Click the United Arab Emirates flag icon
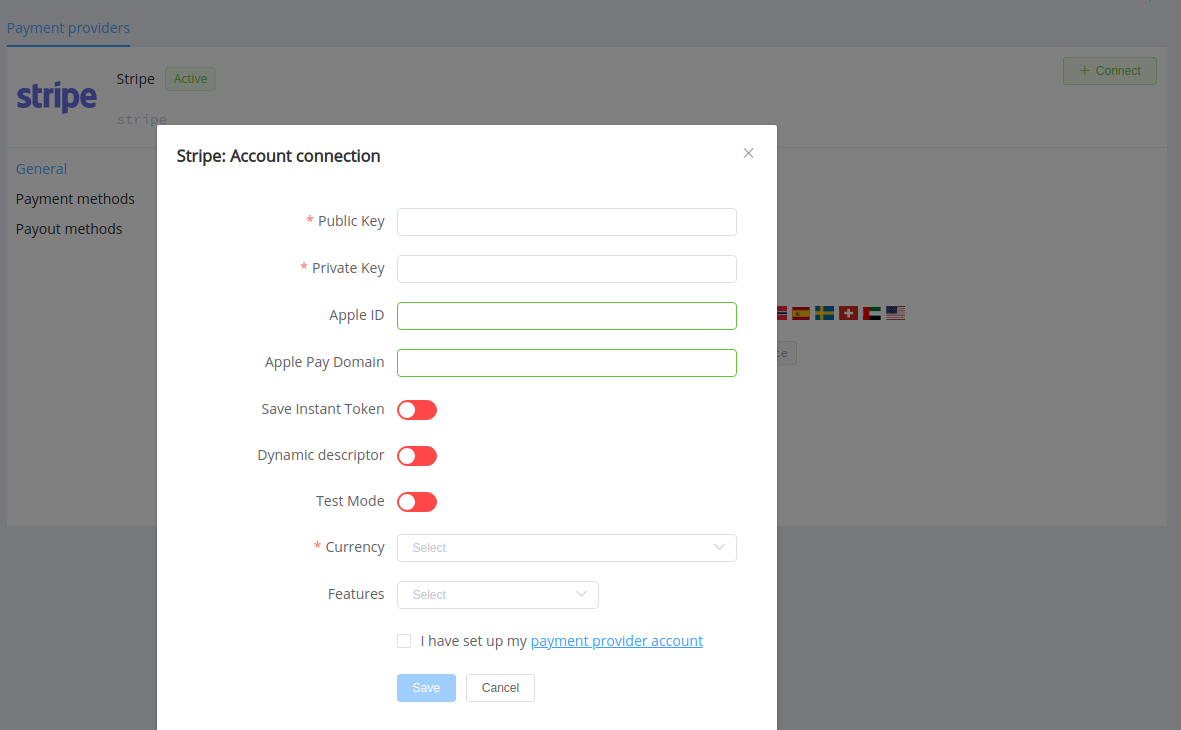 [x=872, y=313]
